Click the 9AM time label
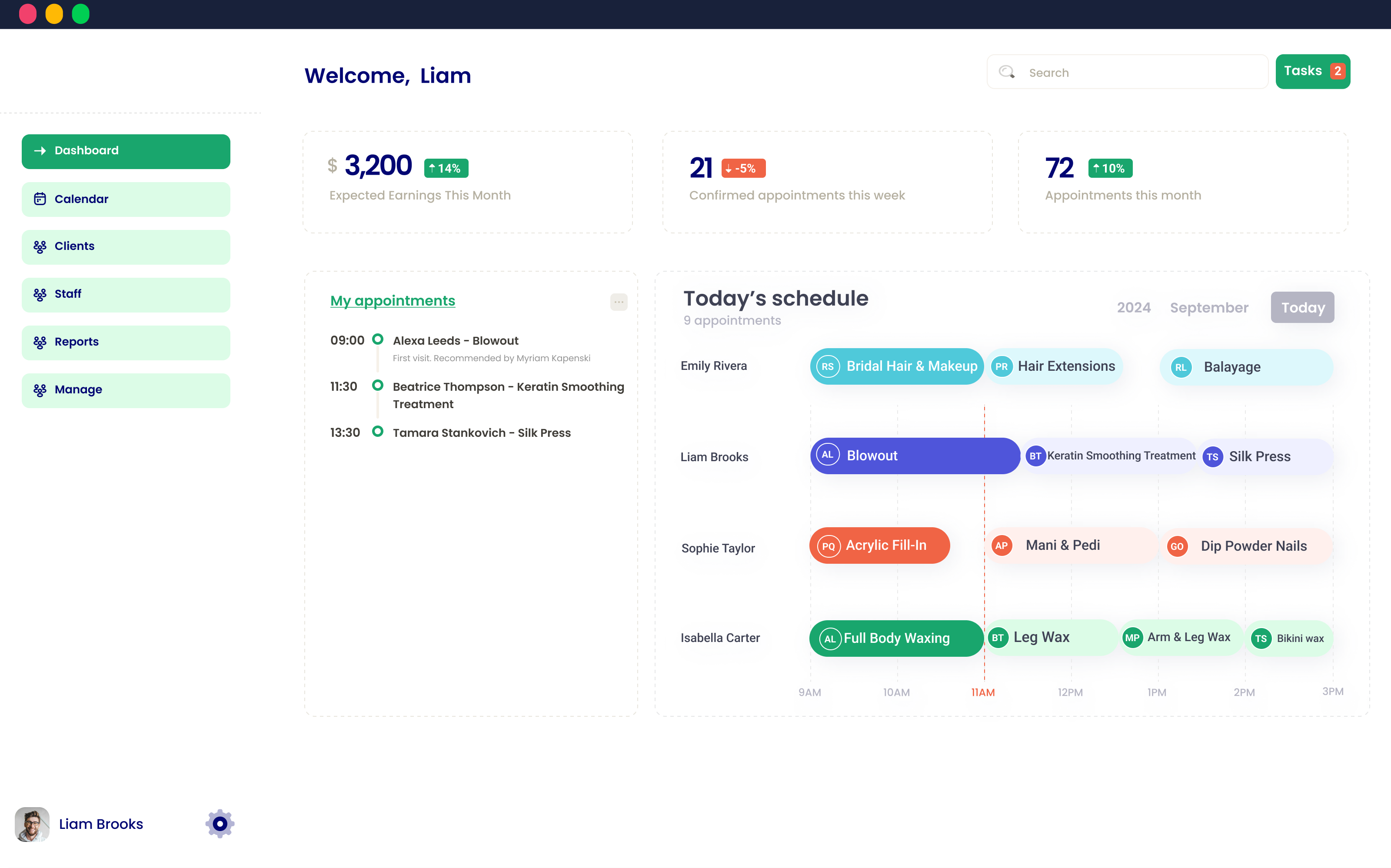This screenshot has height=868, width=1391. coord(809,692)
